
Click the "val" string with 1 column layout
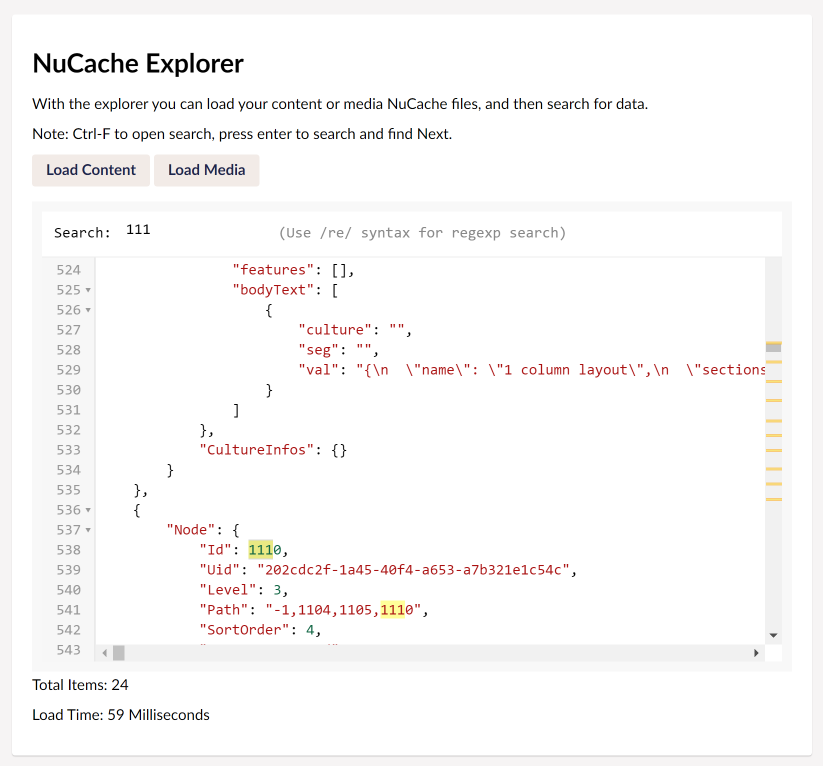561,370
